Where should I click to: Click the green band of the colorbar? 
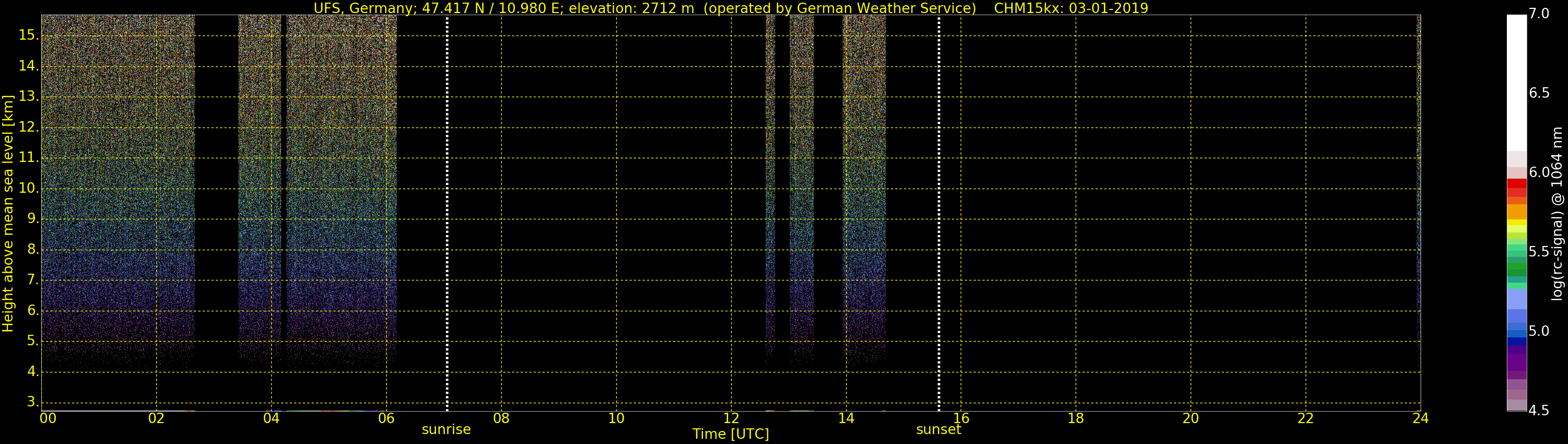tap(1517, 266)
